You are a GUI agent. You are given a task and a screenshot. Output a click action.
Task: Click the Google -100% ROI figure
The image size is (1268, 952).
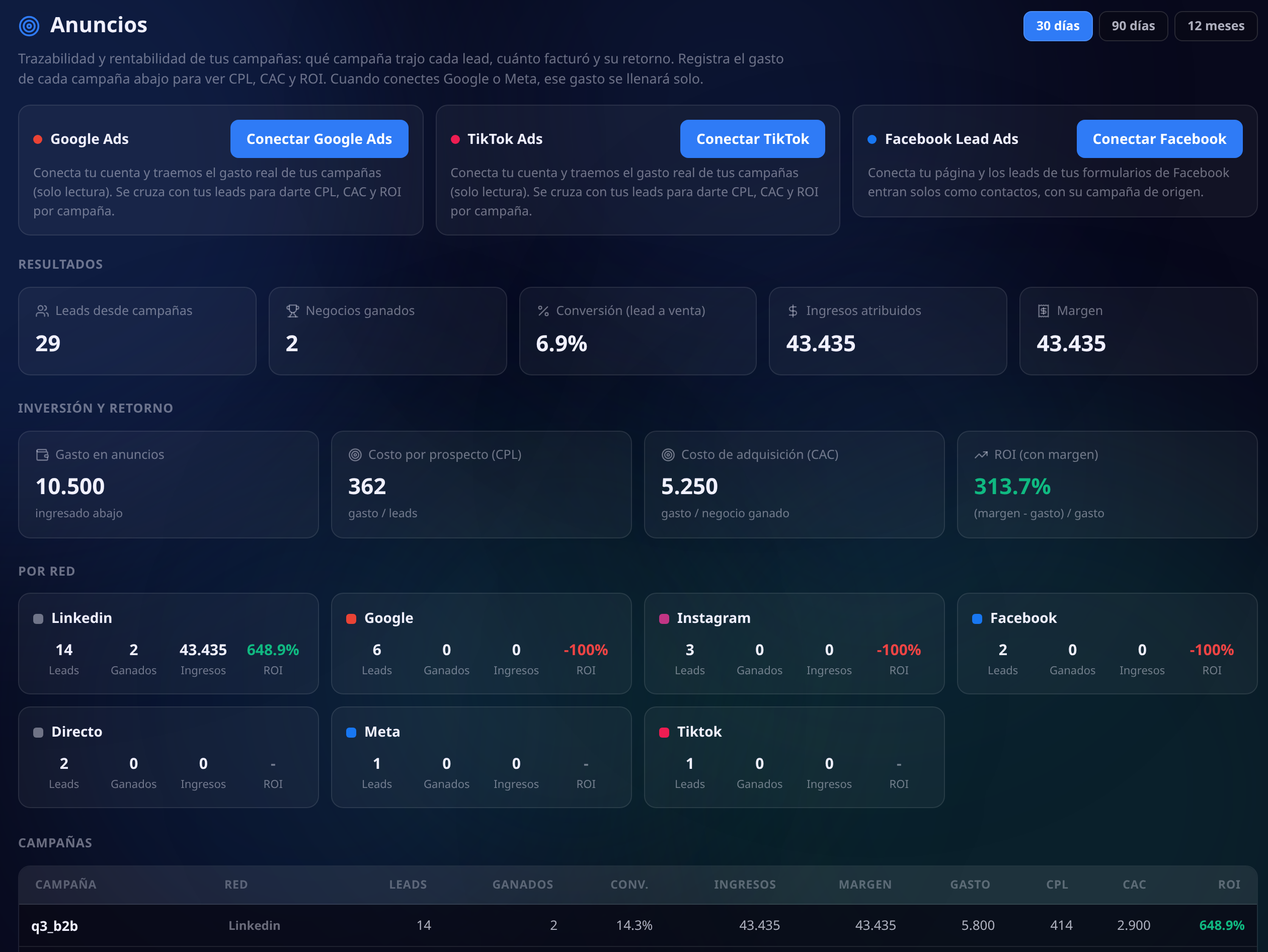(586, 650)
